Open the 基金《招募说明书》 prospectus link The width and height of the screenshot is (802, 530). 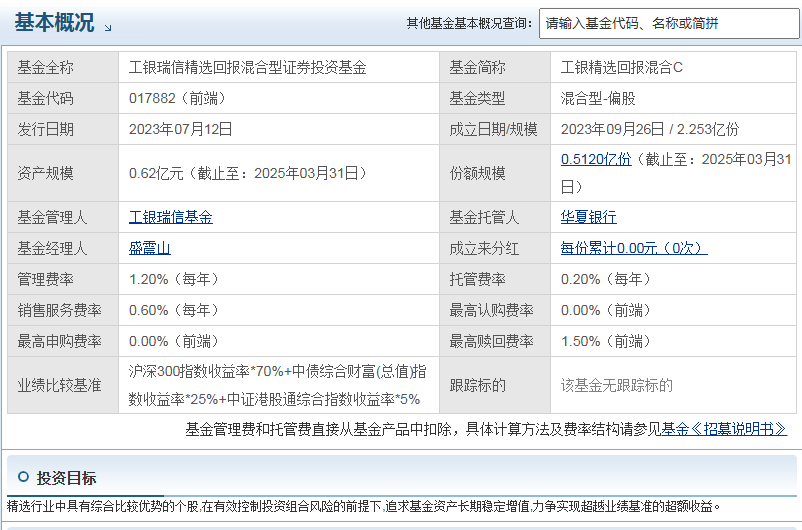(x=724, y=429)
